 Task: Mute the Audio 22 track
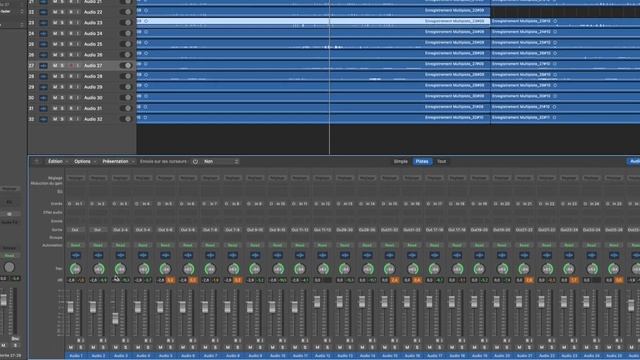click(55, 12)
